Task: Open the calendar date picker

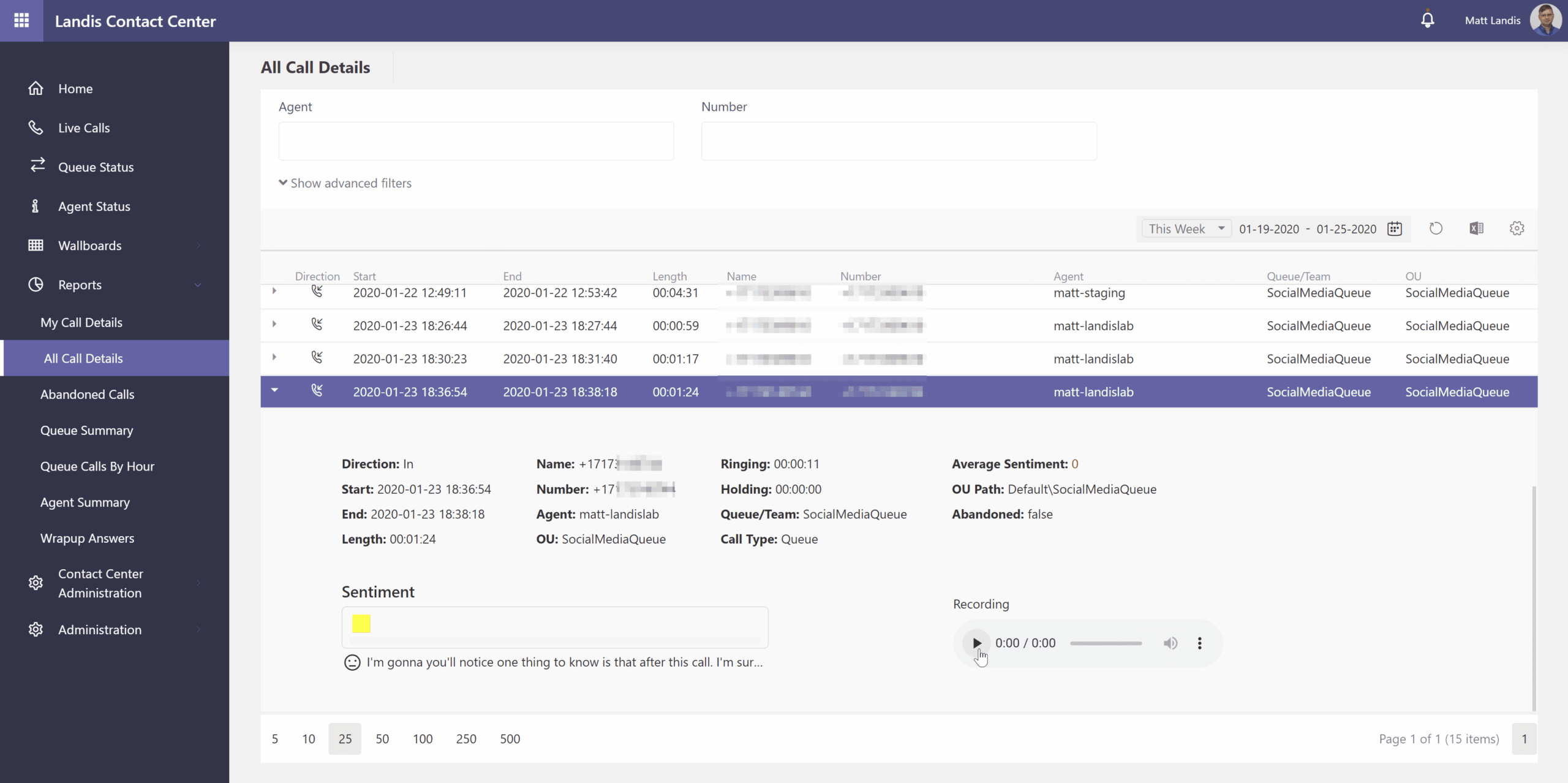Action: 1395,228
